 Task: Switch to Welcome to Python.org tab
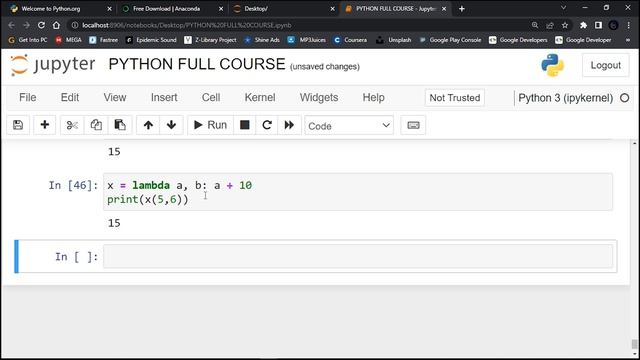pos(60,9)
